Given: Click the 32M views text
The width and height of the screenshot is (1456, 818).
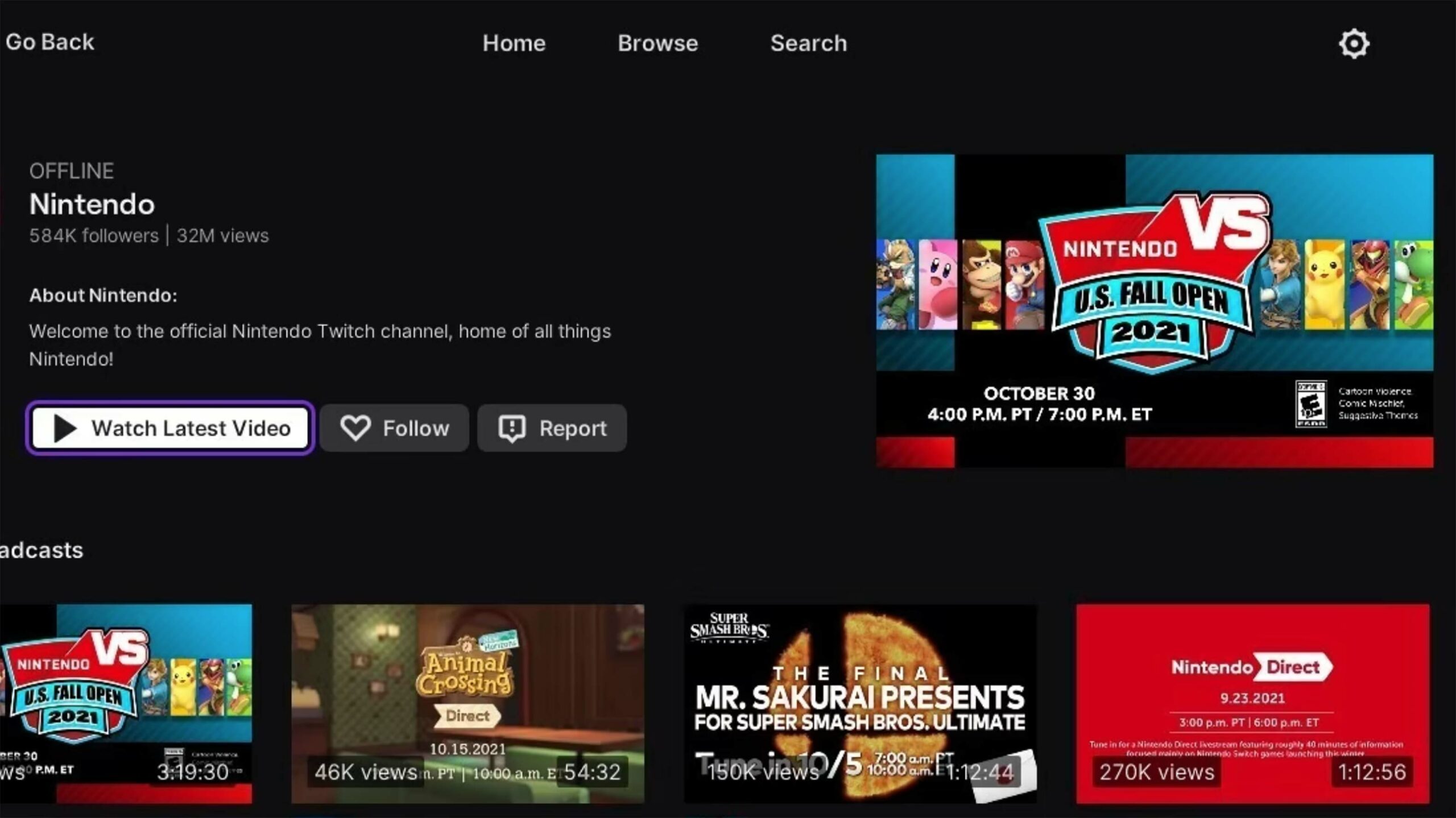Looking at the screenshot, I should [222, 235].
